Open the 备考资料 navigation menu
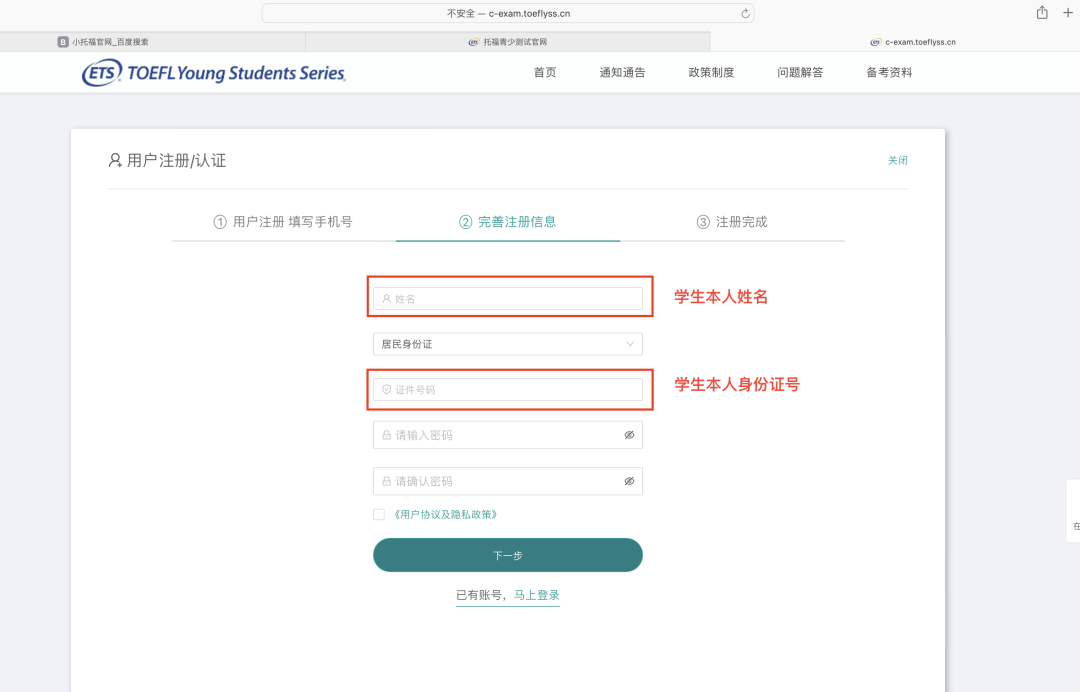Screen dimensions: 1080x692 [x=889, y=72]
